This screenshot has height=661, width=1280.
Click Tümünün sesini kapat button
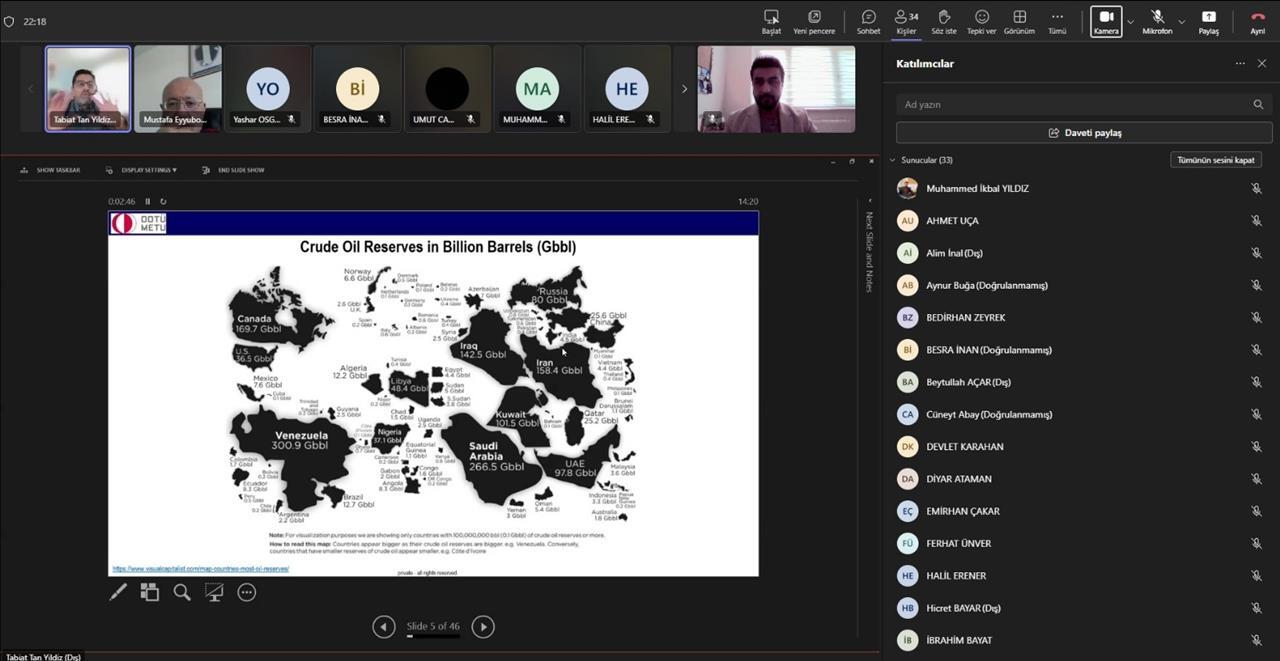pos(1215,160)
